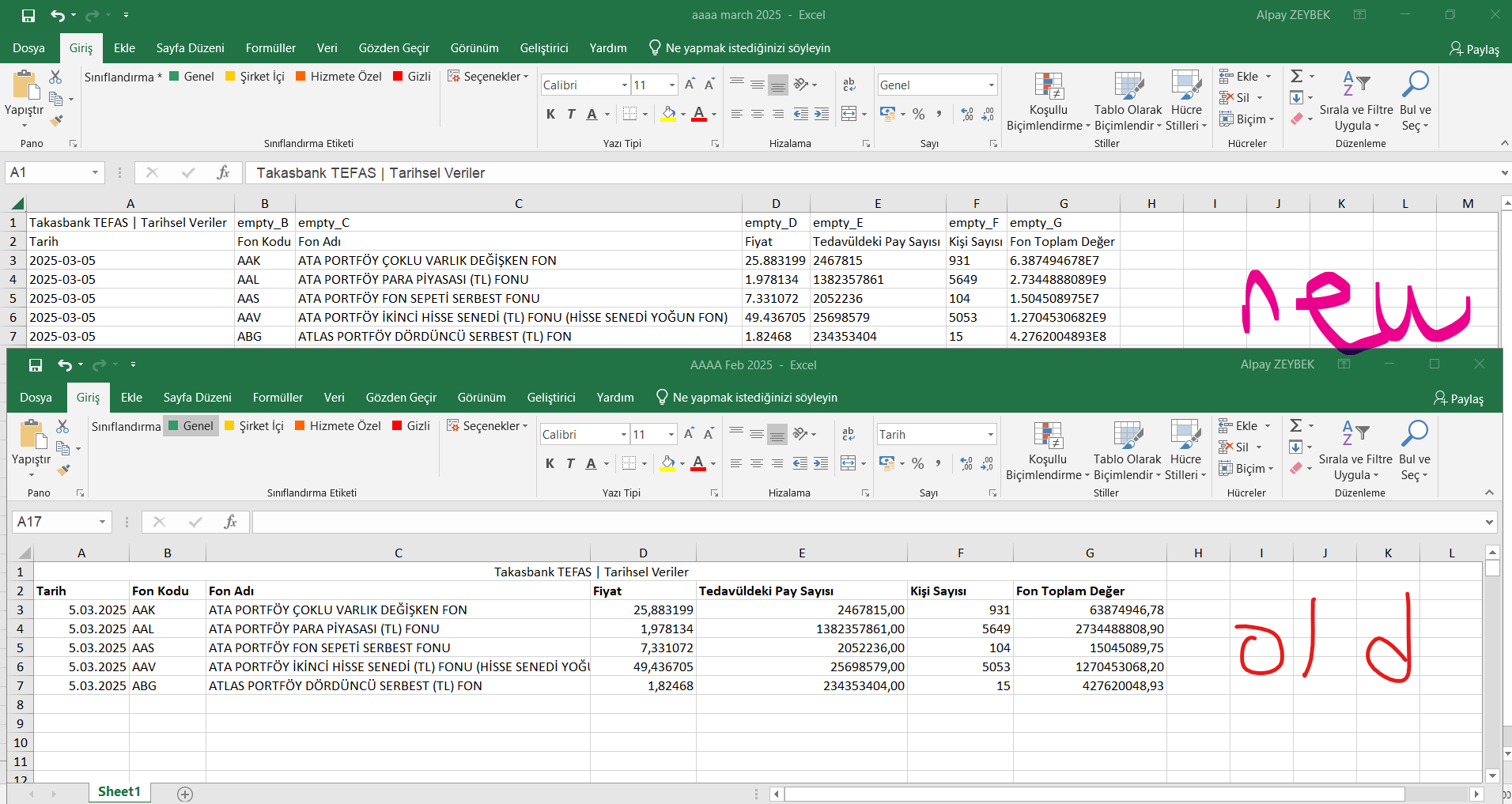
Task: Click Save icon in march 2025 window
Action: pyautogui.click(x=28, y=15)
